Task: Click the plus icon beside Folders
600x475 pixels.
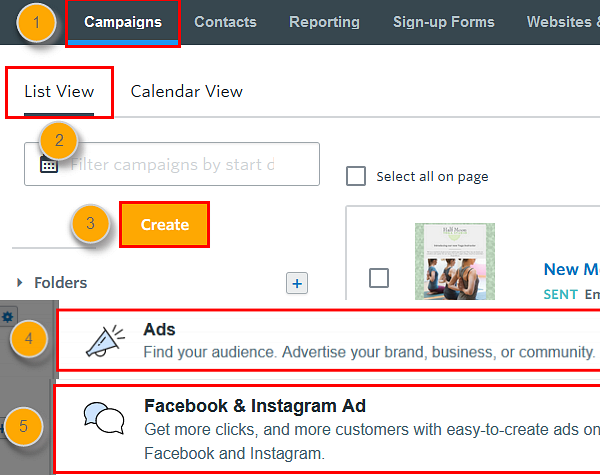Action: point(297,283)
